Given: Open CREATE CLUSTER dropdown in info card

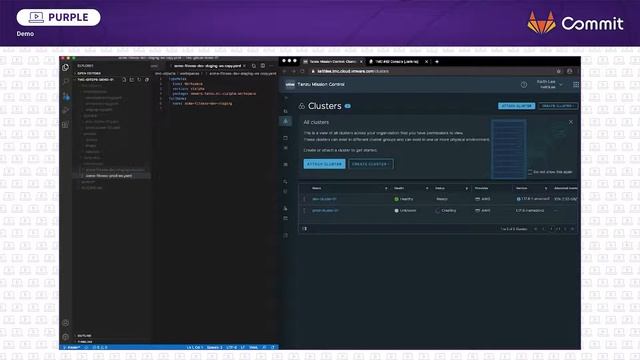Looking at the screenshot, I should pos(371,164).
